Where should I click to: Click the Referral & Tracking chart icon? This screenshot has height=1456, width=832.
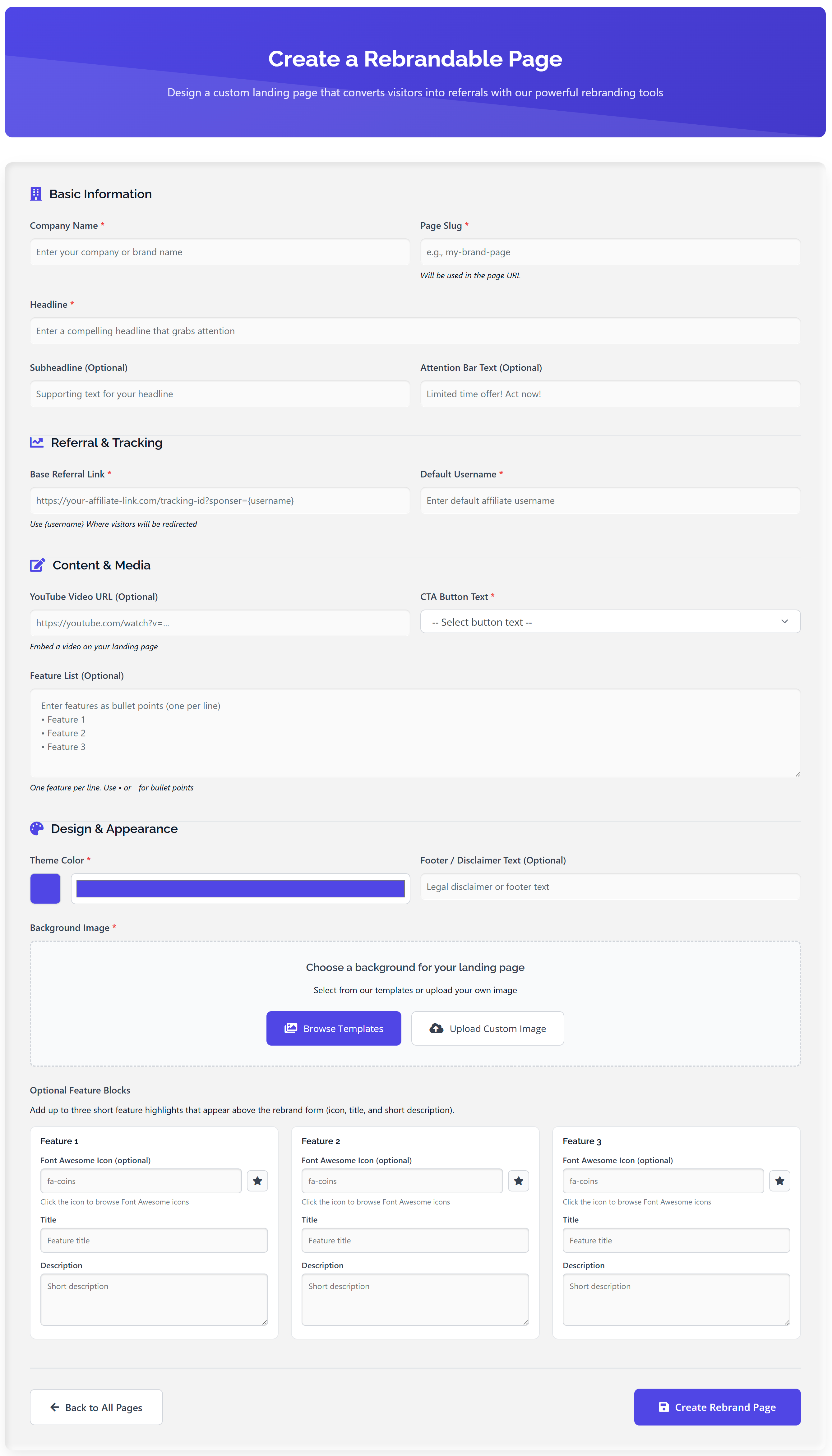(x=37, y=442)
